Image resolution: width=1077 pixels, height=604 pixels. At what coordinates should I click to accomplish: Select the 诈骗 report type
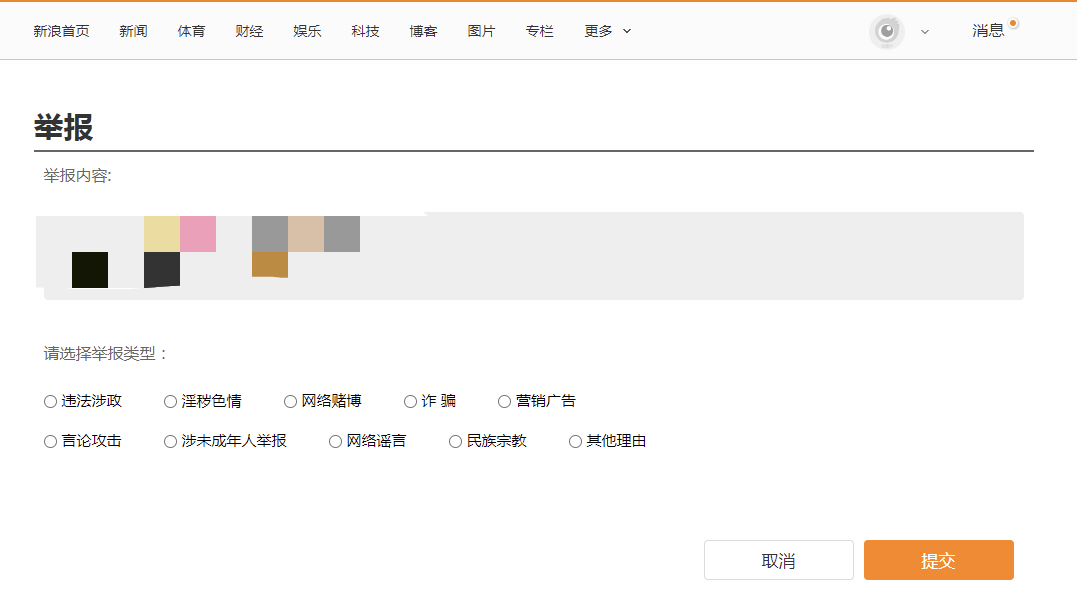click(410, 401)
